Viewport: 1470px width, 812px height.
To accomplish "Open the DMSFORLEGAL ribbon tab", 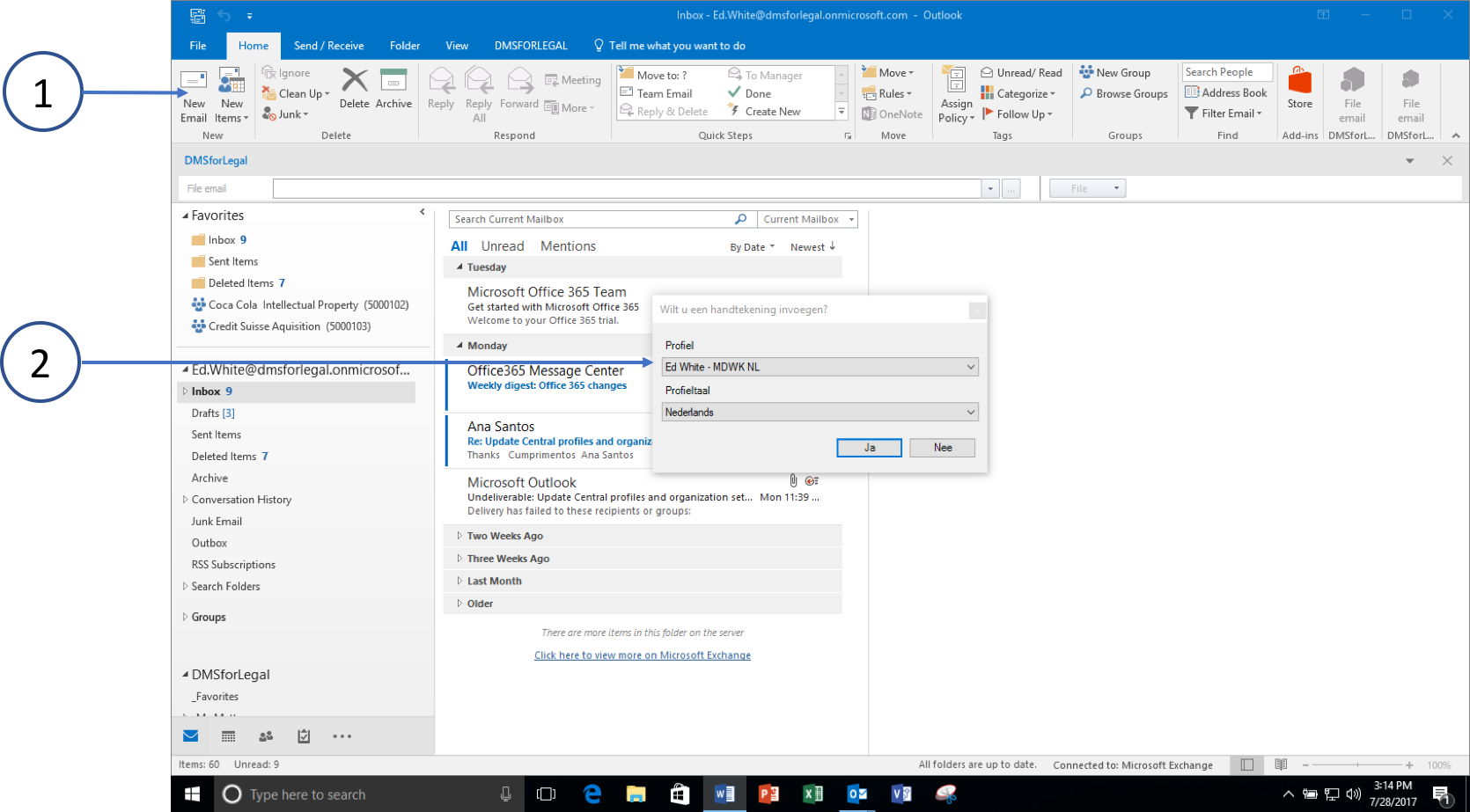I will [531, 46].
